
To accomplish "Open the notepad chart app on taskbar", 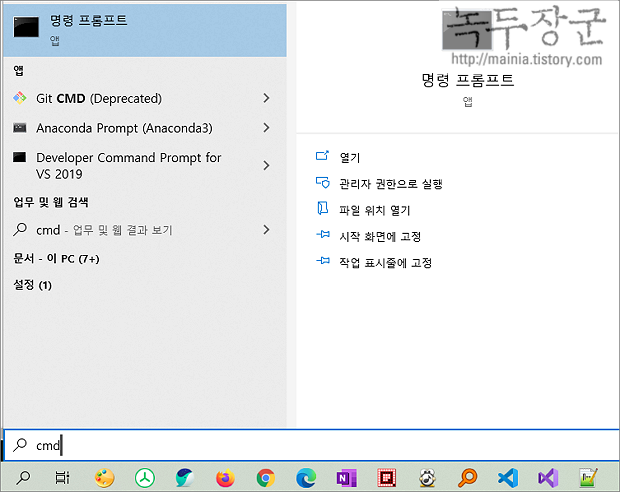I will pyautogui.click(x=588, y=478).
